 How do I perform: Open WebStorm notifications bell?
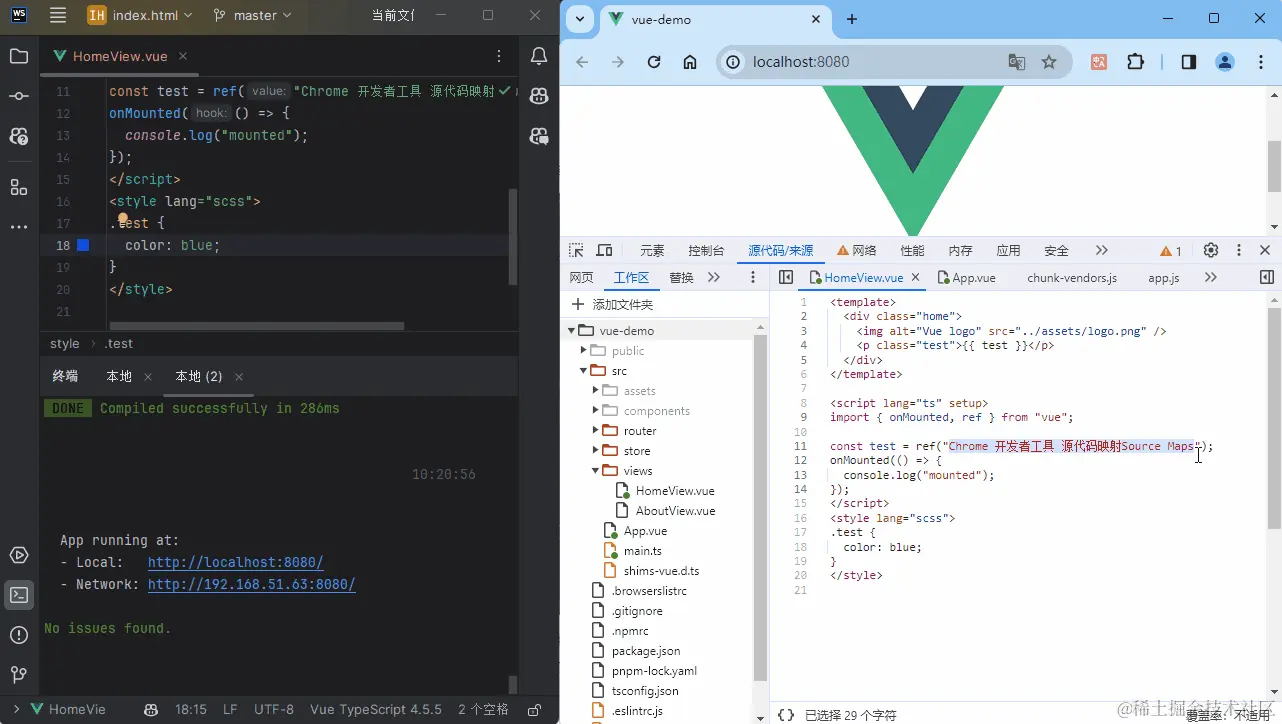click(539, 56)
